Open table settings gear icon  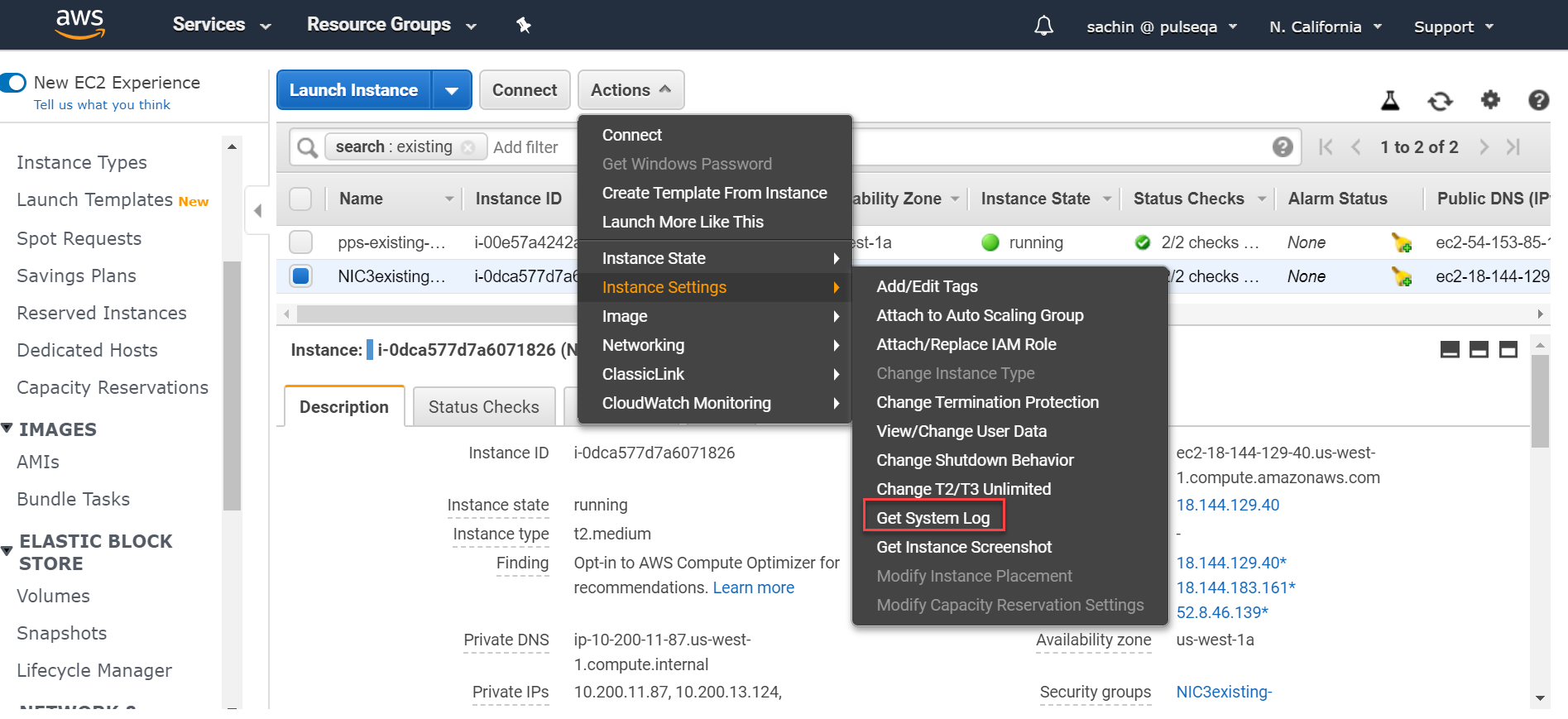(1490, 100)
